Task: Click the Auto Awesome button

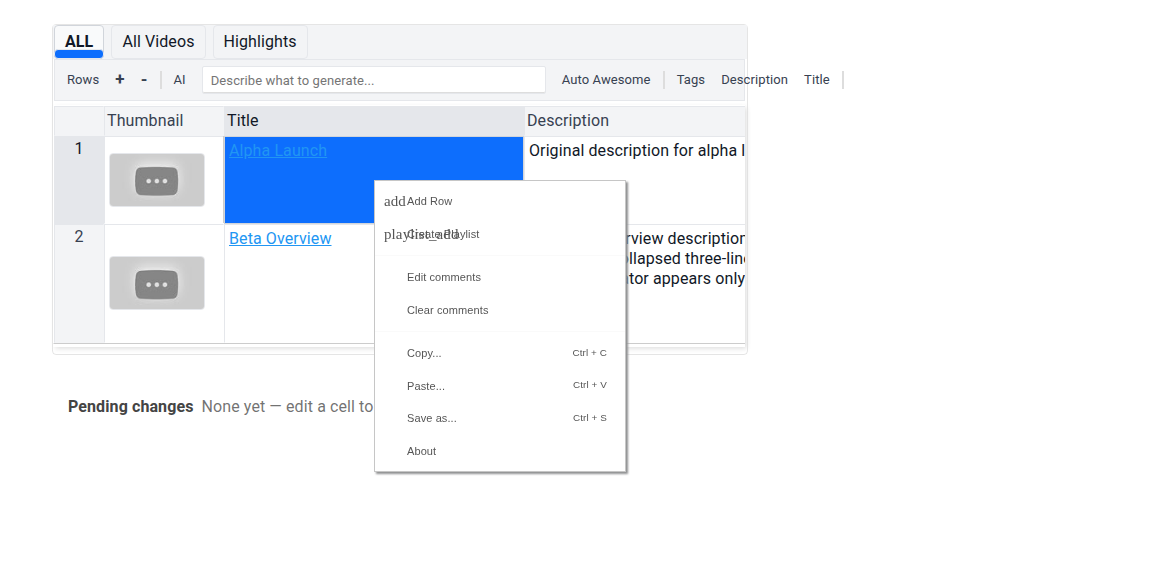Action: [606, 80]
